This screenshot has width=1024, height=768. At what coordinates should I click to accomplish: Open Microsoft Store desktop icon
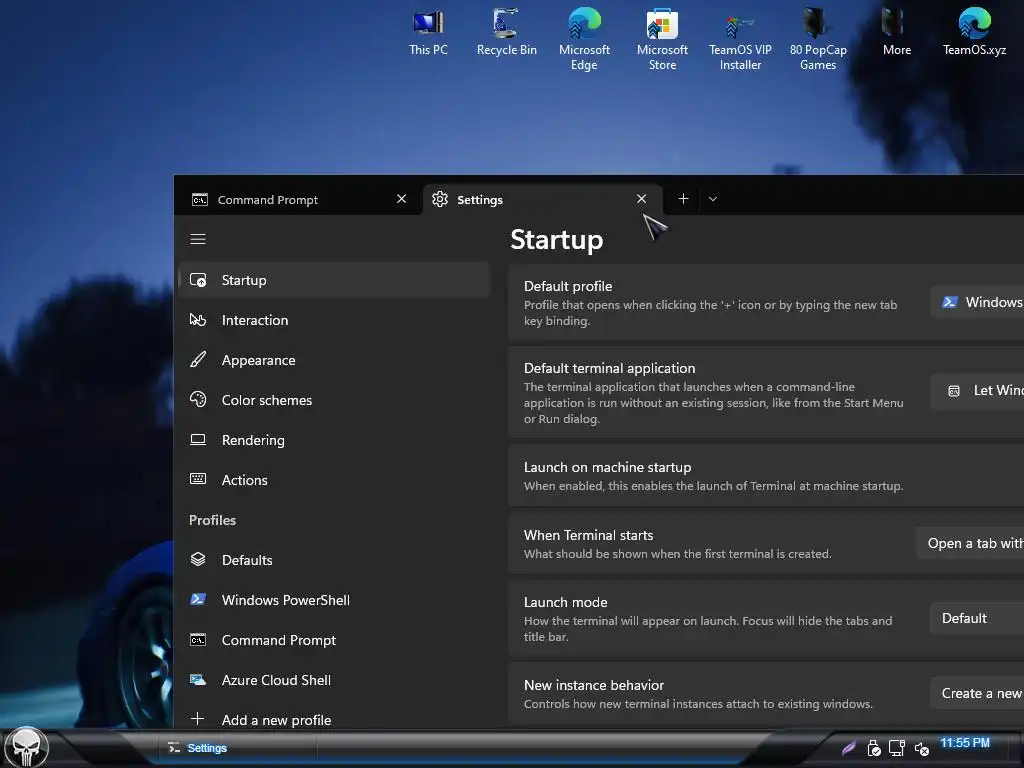pos(662,39)
